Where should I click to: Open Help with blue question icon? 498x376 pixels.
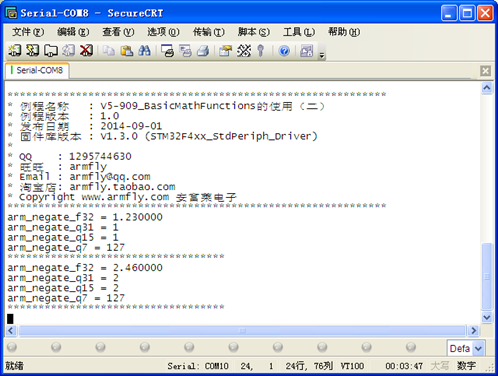(284, 51)
